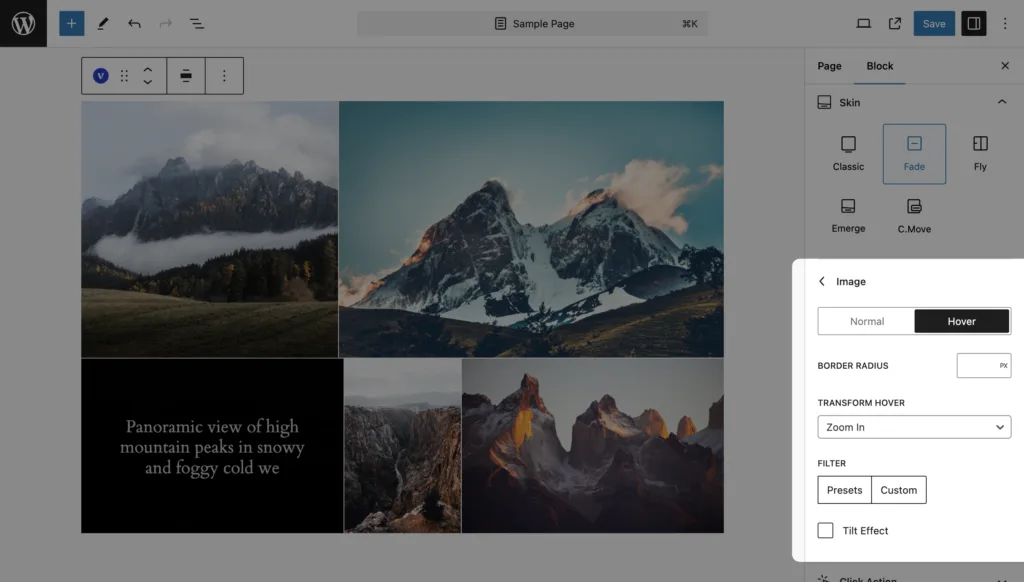The width and height of the screenshot is (1024, 582).
Task: Click the Panoramic view caption tile
Action: click(212, 445)
